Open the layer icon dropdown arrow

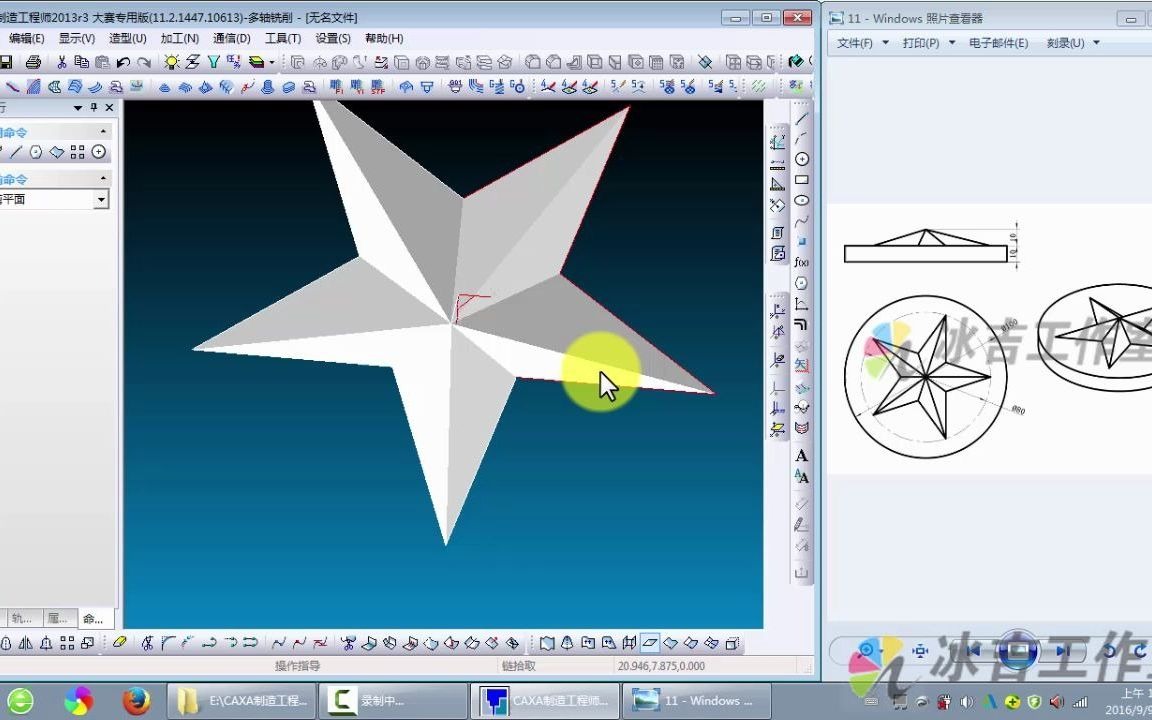[272, 62]
